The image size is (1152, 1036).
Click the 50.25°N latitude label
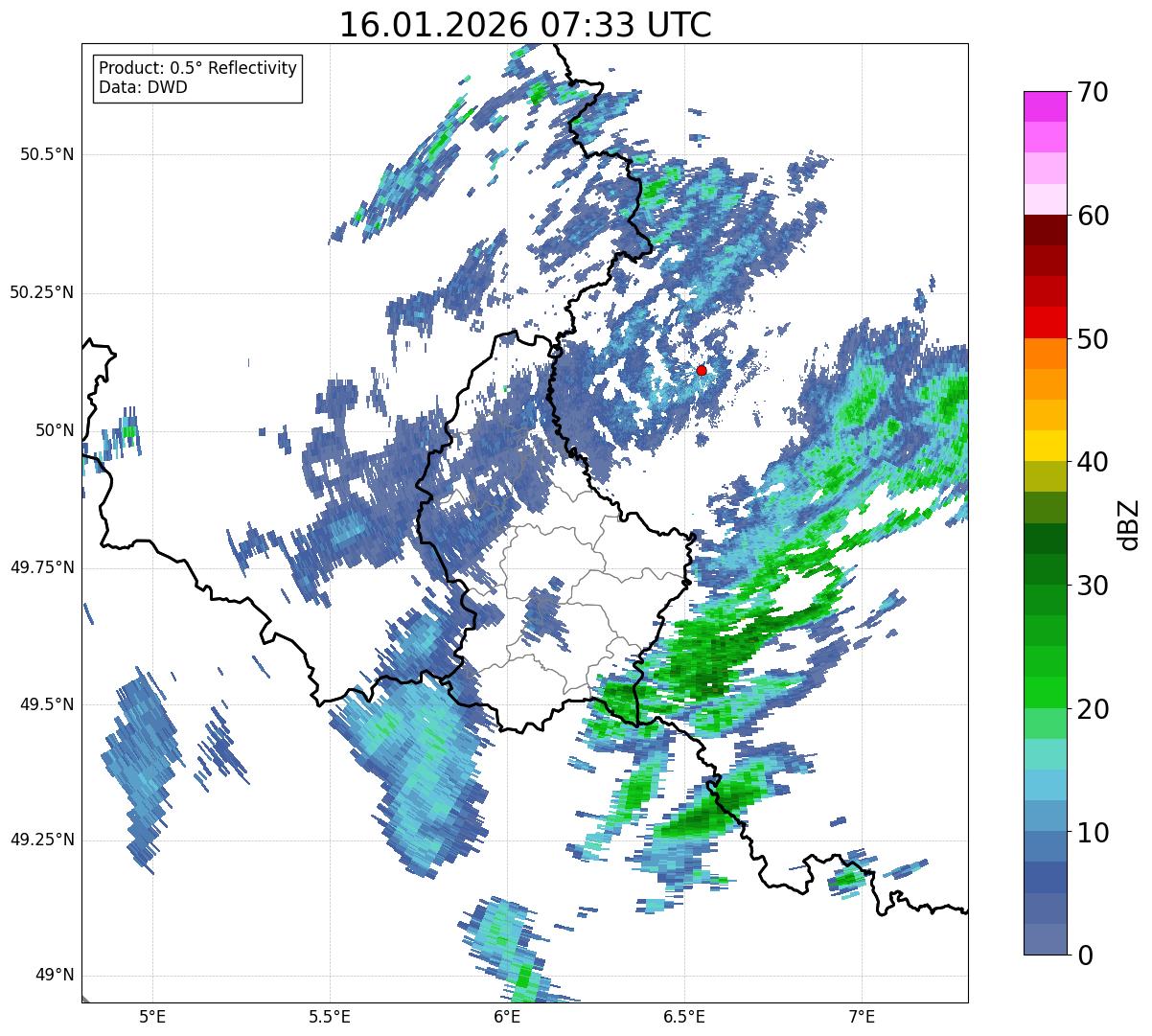click(42, 292)
